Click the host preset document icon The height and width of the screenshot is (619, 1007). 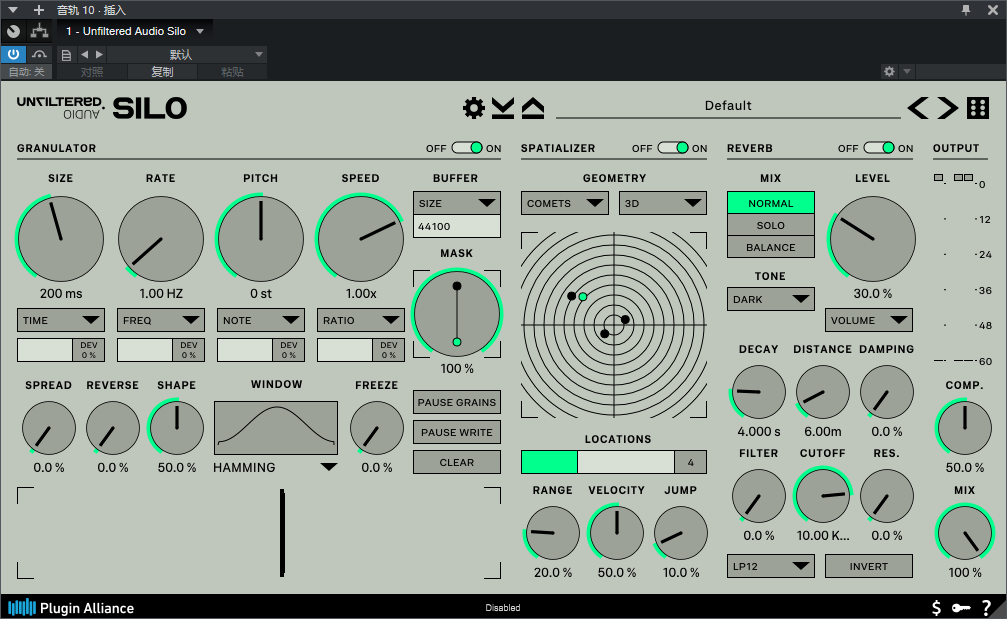coord(66,55)
